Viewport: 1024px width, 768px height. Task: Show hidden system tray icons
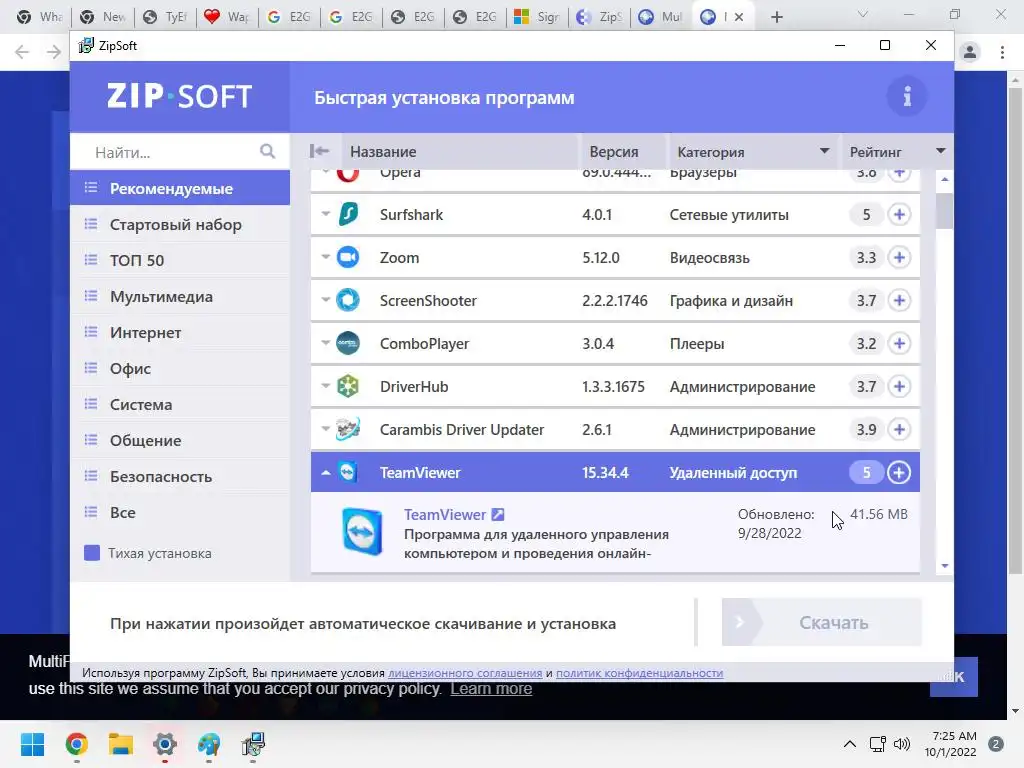(850, 744)
